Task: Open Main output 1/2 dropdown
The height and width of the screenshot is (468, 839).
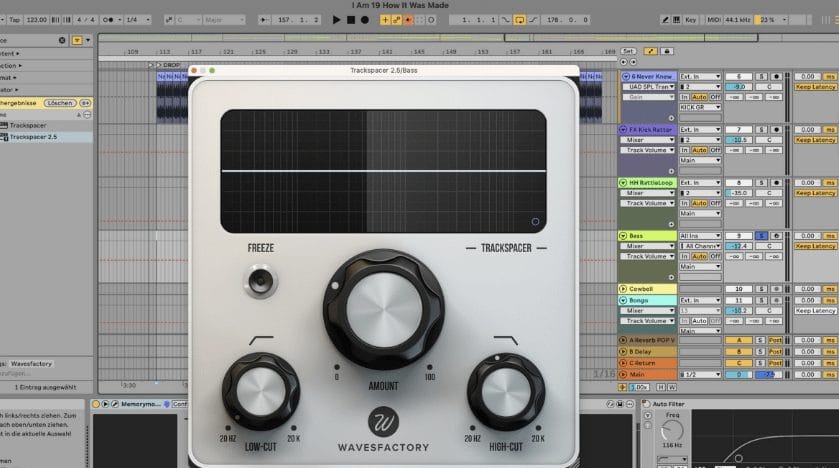Action: pos(700,374)
